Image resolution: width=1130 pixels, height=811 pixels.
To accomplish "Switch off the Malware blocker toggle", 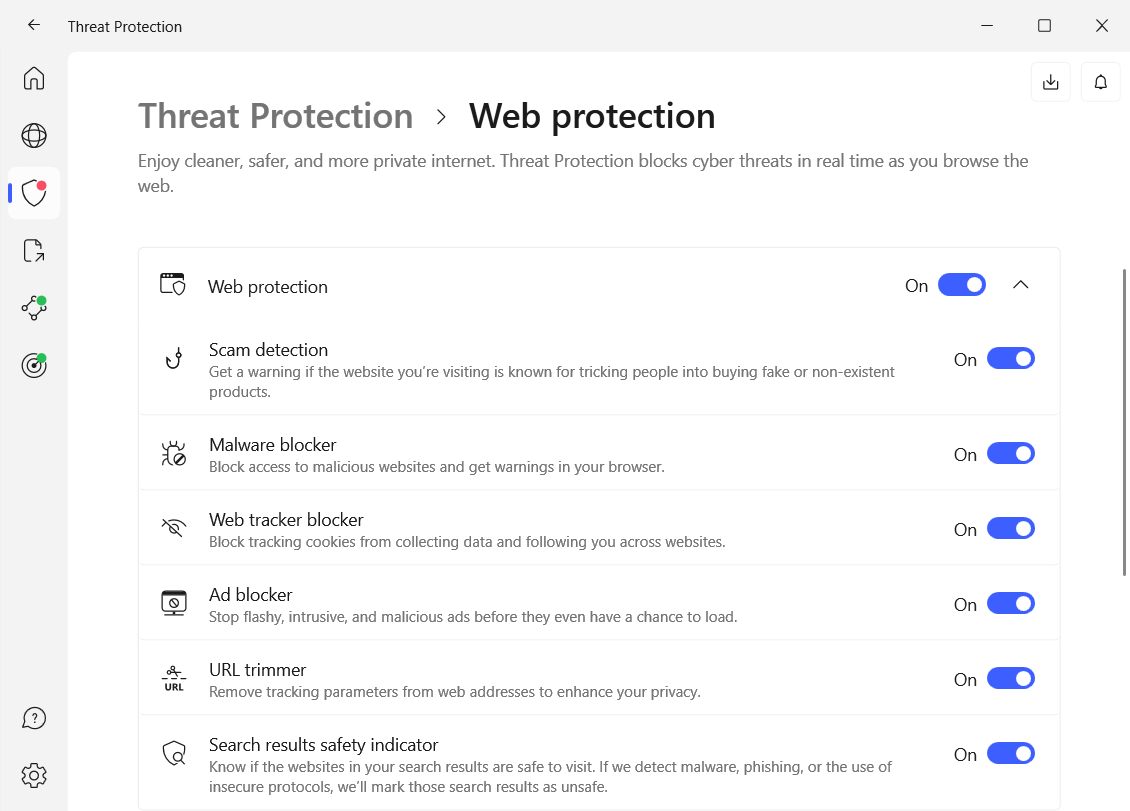I will (1010, 454).
